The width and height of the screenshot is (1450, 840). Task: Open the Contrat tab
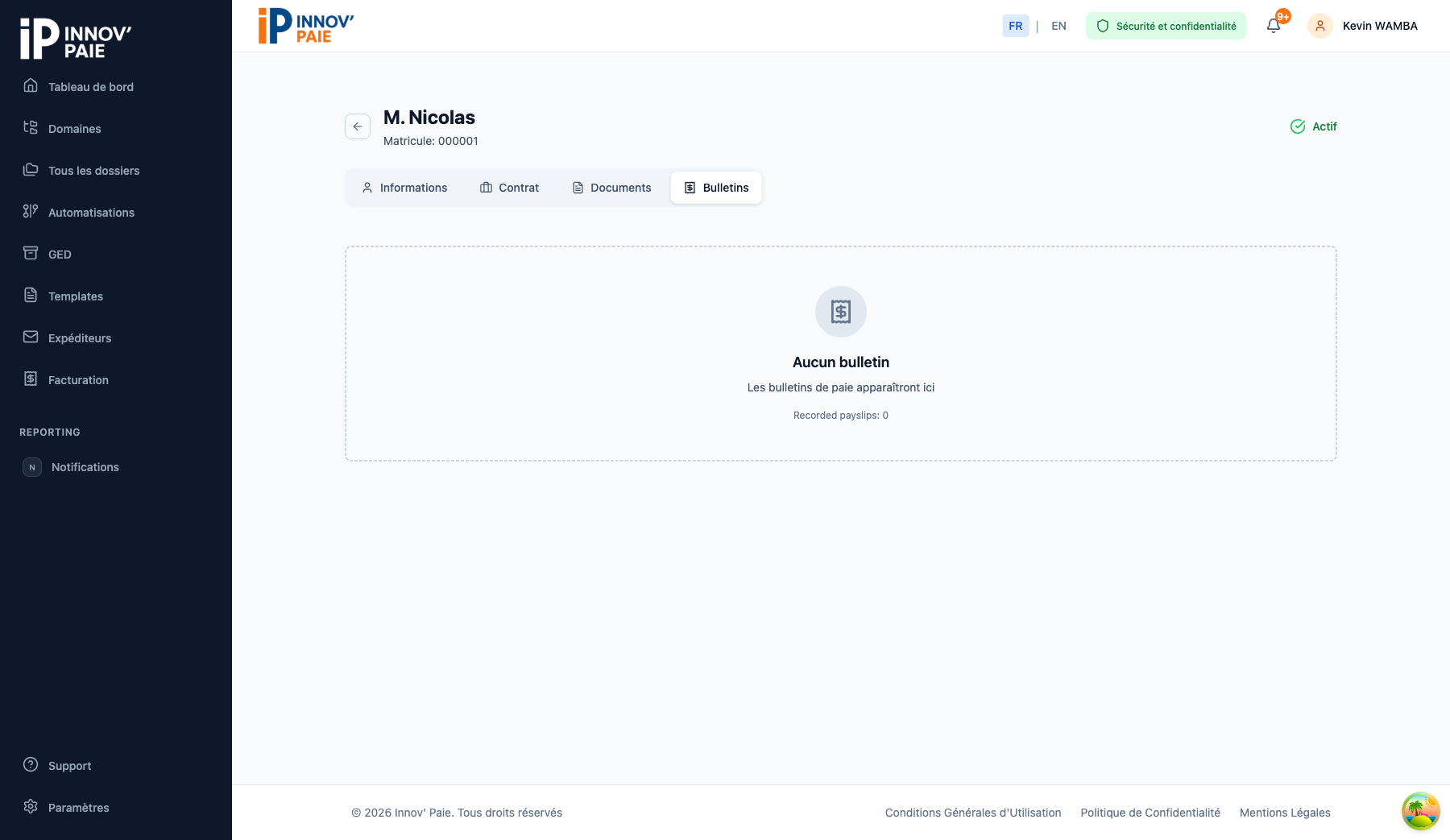coord(509,188)
